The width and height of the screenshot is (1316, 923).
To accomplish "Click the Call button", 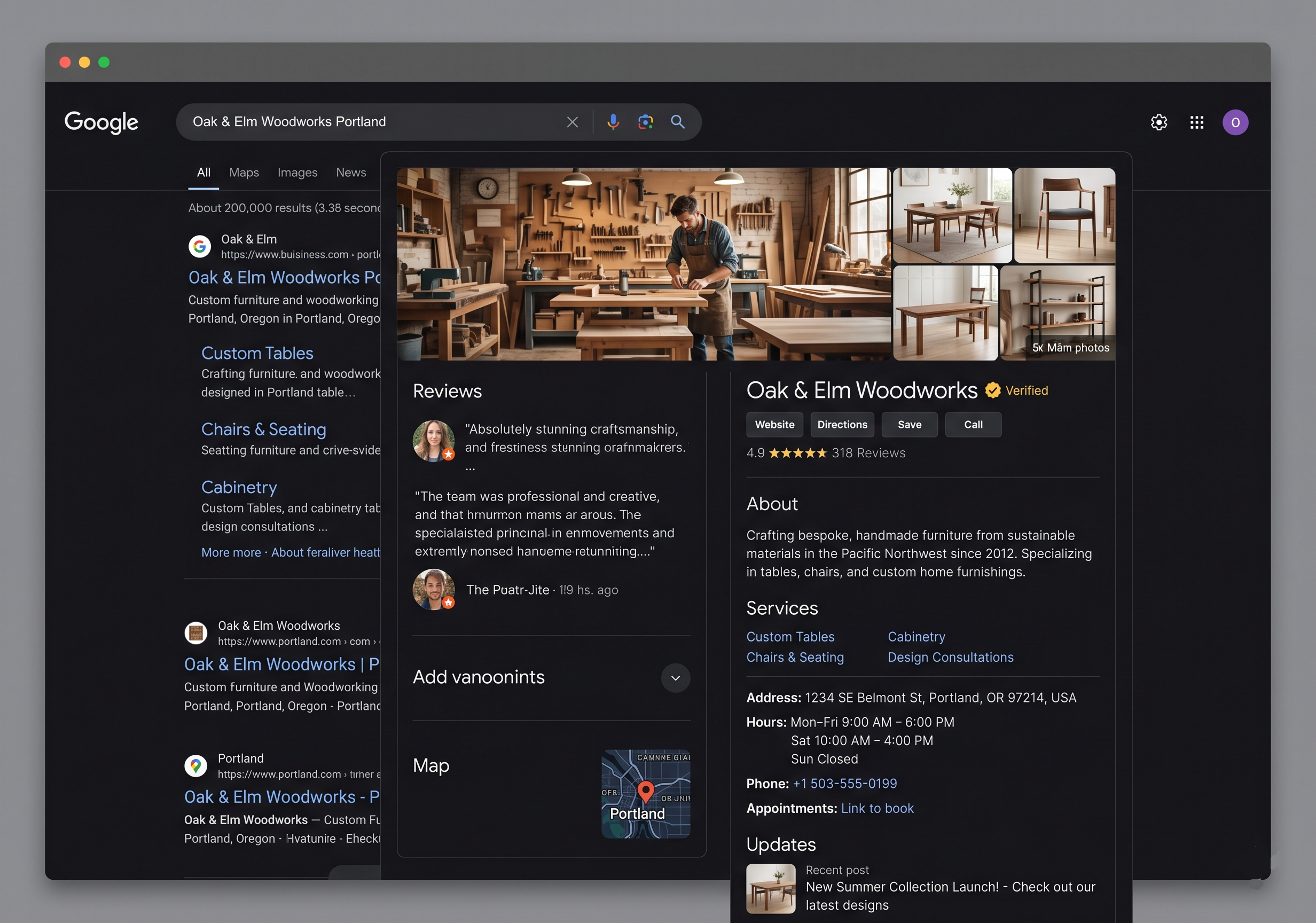I will pos(973,425).
